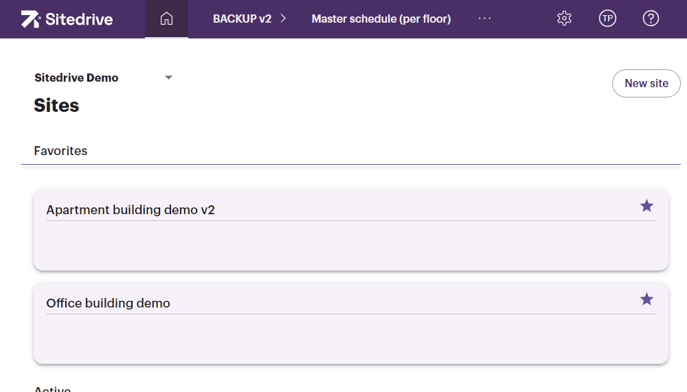Select the Active section header
687x392 pixels.
pyautogui.click(x=52, y=389)
